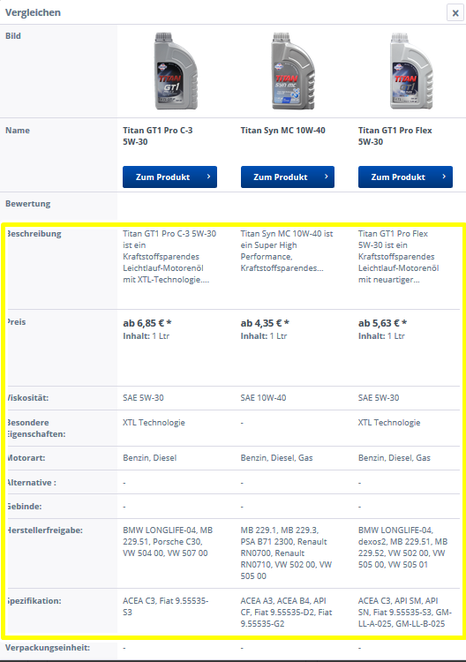Open Zum Produkt for Titan GT1 Pro C-3
The width and height of the screenshot is (466, 662).
tap(170, 177)
